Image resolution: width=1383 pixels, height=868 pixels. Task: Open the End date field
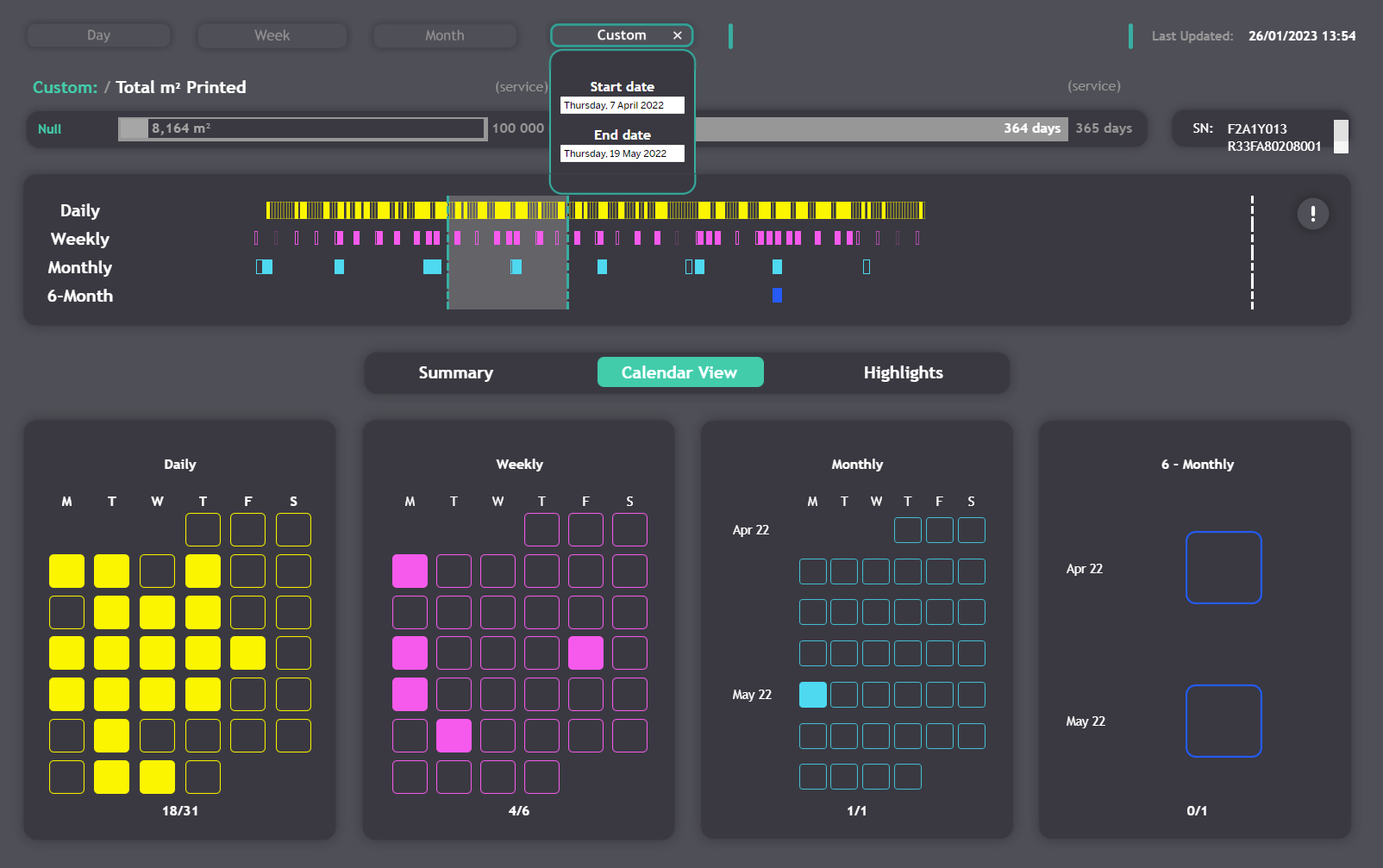[622, 153]
